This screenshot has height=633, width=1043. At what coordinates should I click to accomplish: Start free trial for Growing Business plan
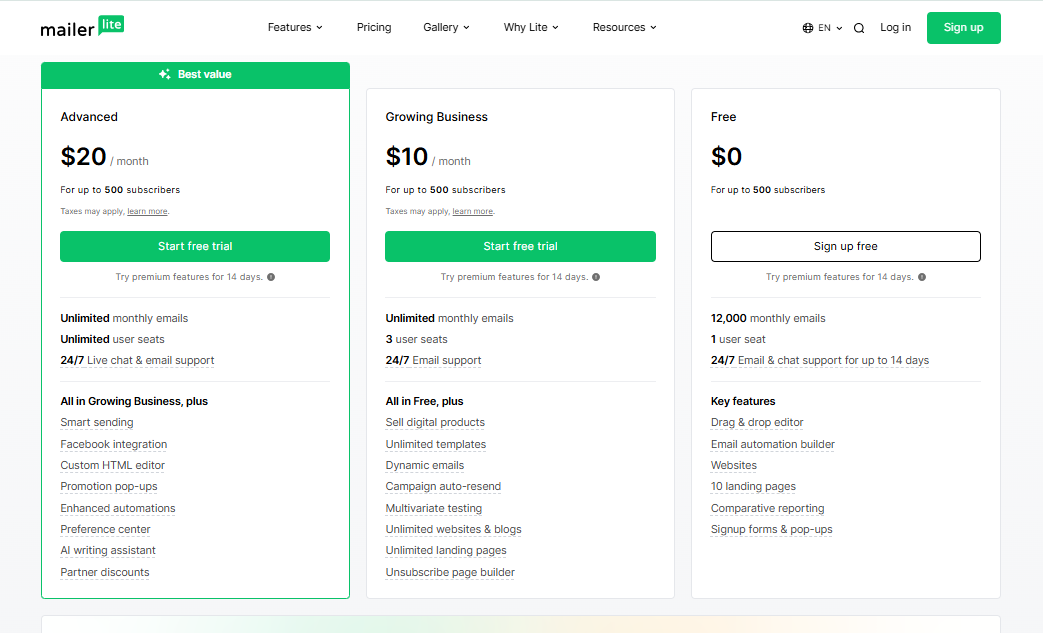520,246
